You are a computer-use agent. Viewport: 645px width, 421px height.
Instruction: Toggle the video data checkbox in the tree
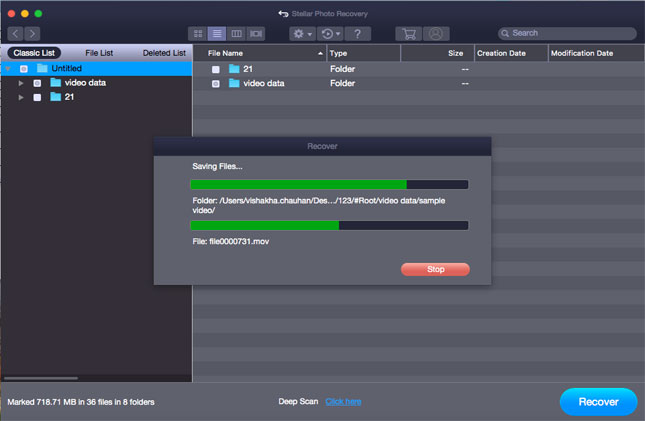point(37,83)
